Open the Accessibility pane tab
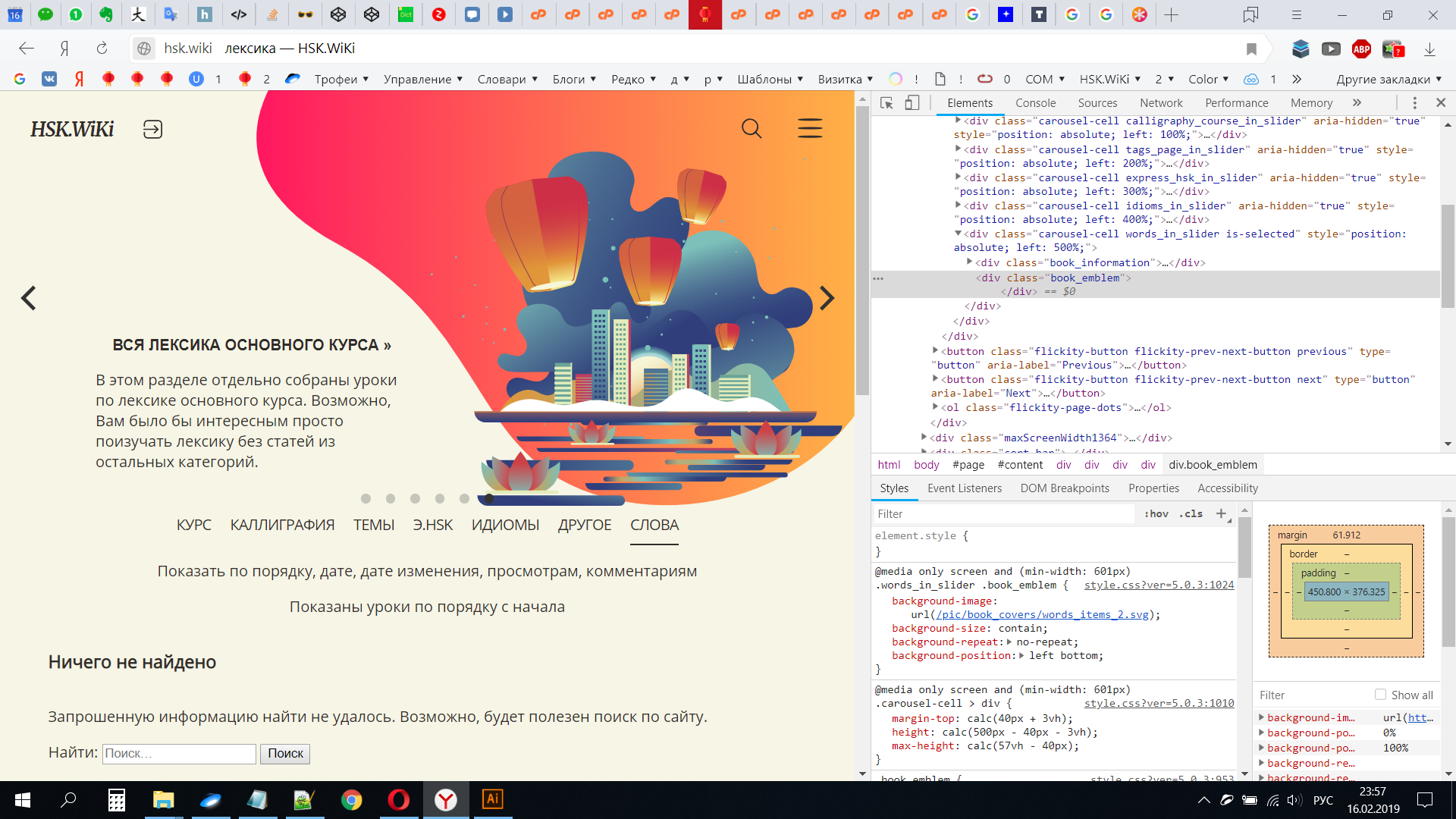The width and height of the screenshot is (1456, 819). tap(1228, 488)
